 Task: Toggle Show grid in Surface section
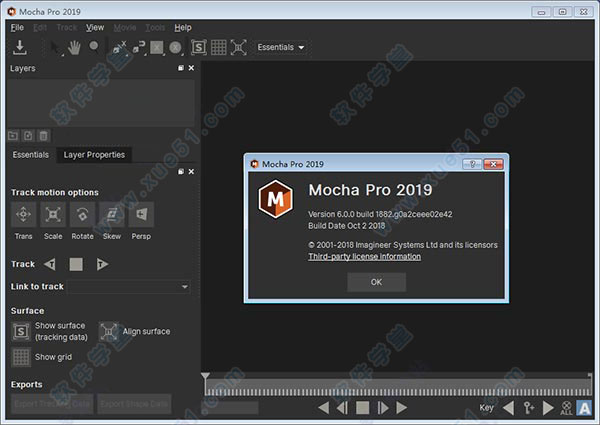[x=21, y=357]
